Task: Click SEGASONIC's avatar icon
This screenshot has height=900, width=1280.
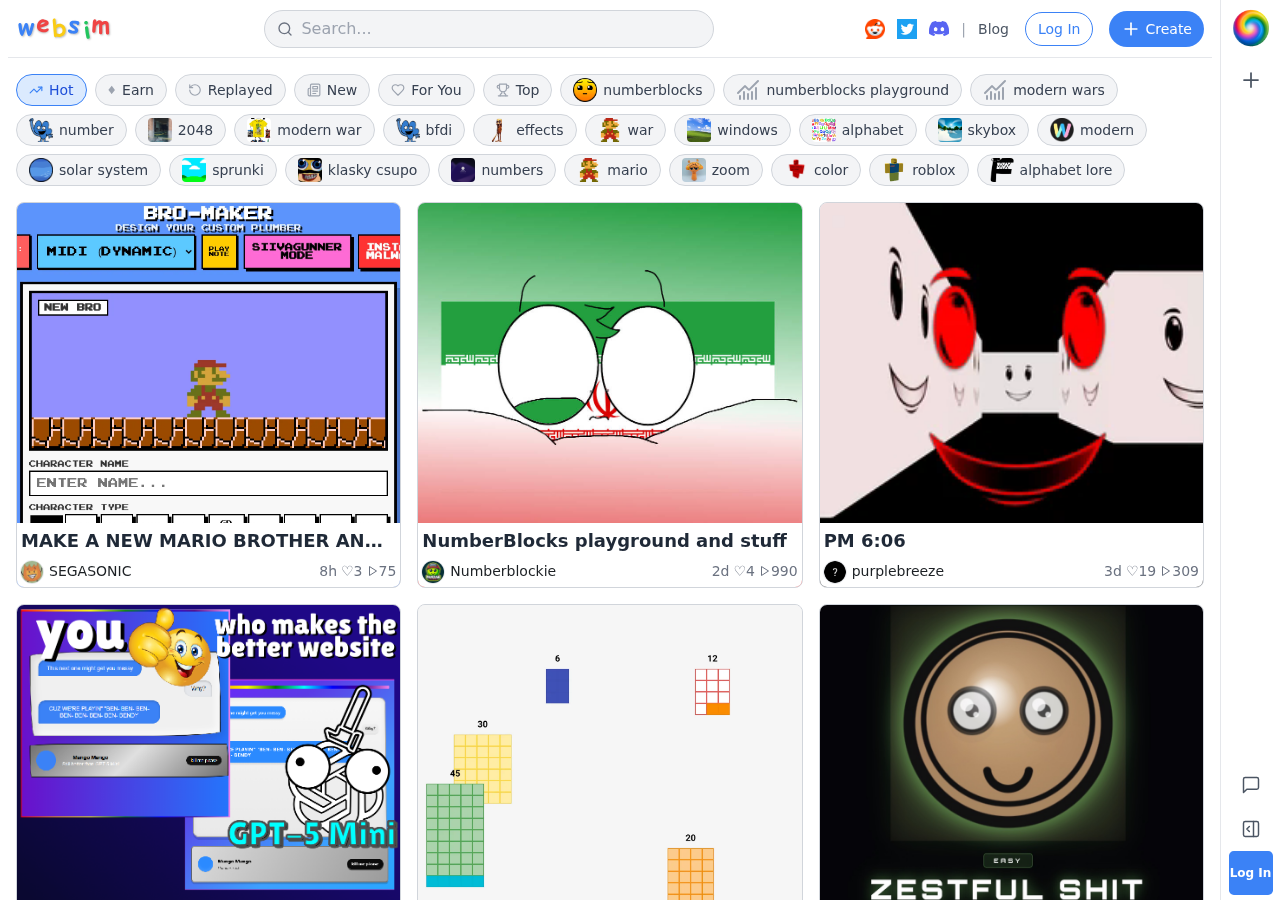Action: point(32,571)
